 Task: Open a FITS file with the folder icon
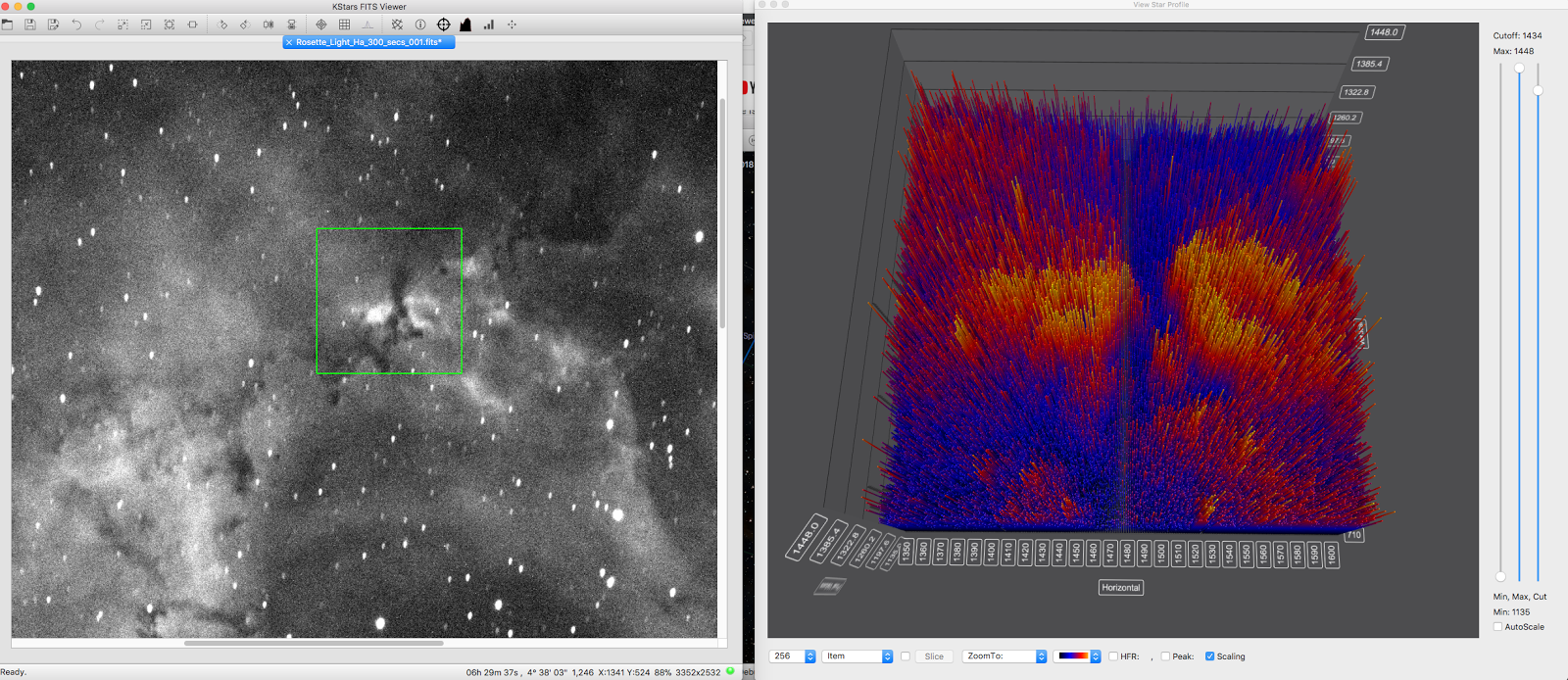(x=7, y=24)
